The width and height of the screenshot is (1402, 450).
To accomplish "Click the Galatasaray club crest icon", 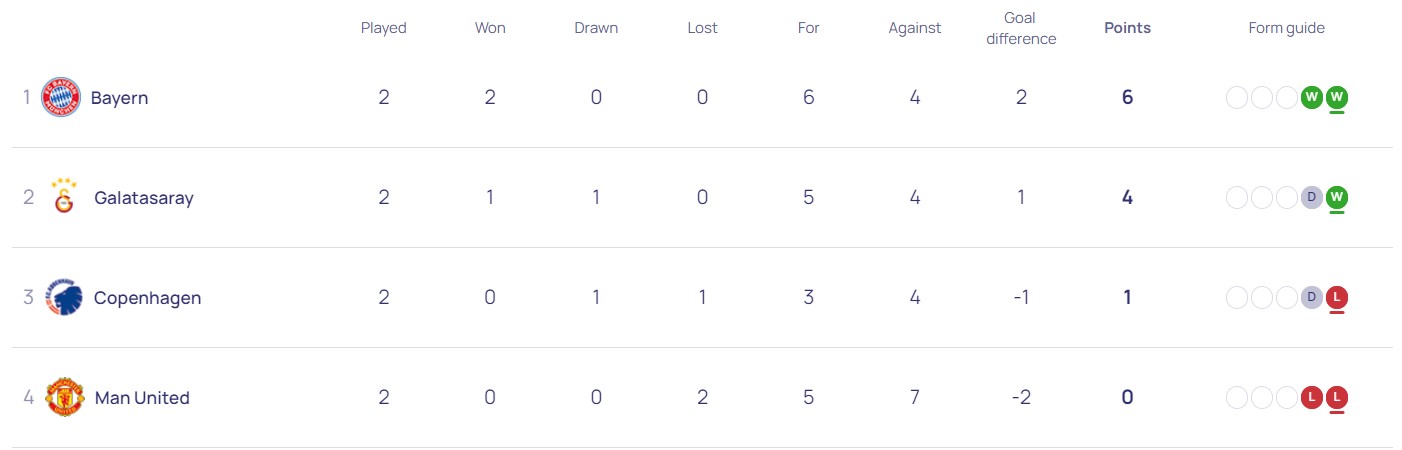I will click(x=62, y=197).
